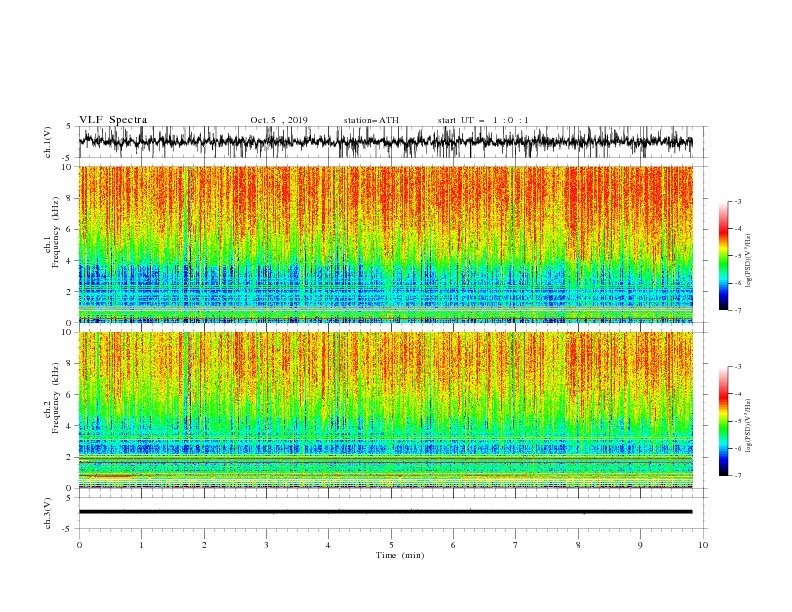This screenshot has width=792, height=612.
Task: Click the ch.2 colorbar "log(PSD)(V²/Hz)" label
Action: click(748, 426)
